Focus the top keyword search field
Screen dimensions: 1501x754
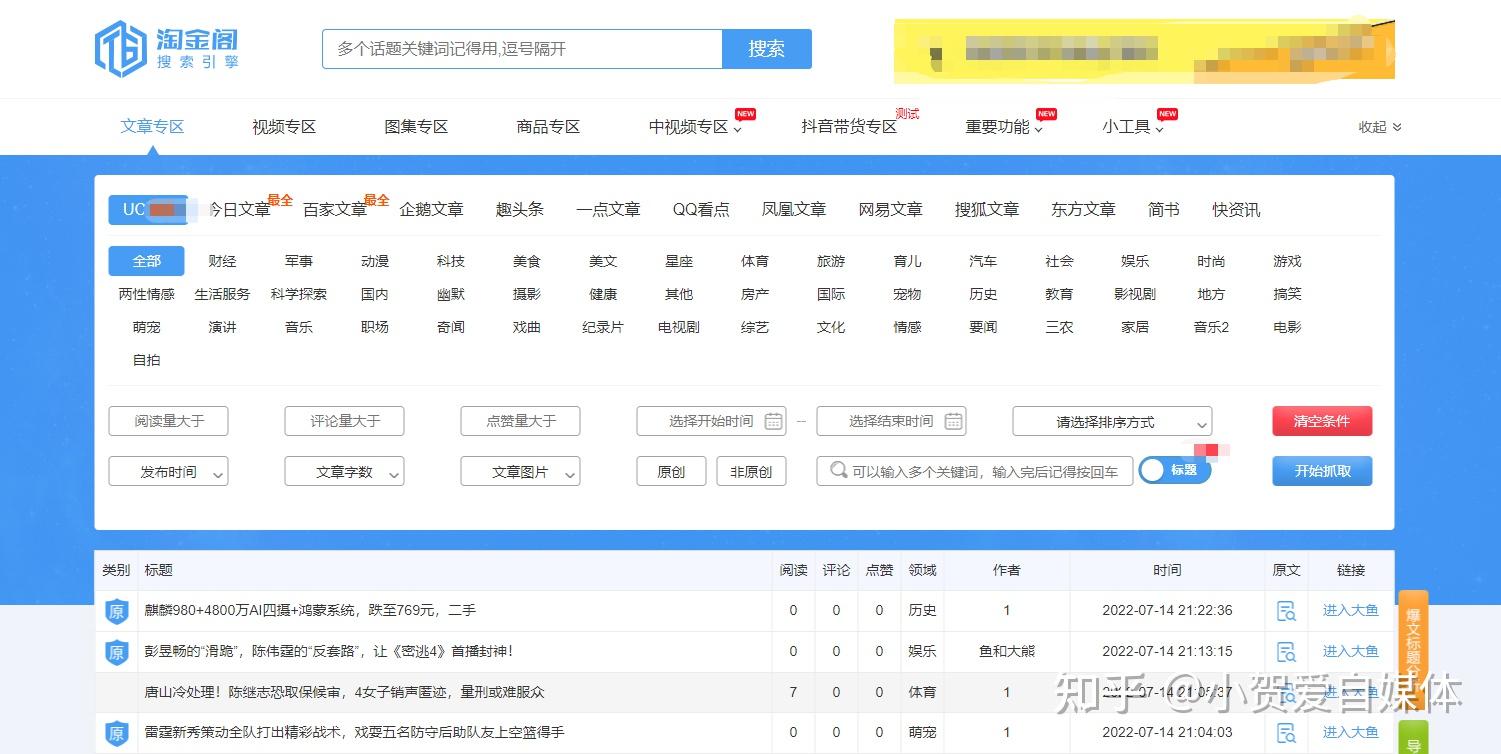coord(522,49)
